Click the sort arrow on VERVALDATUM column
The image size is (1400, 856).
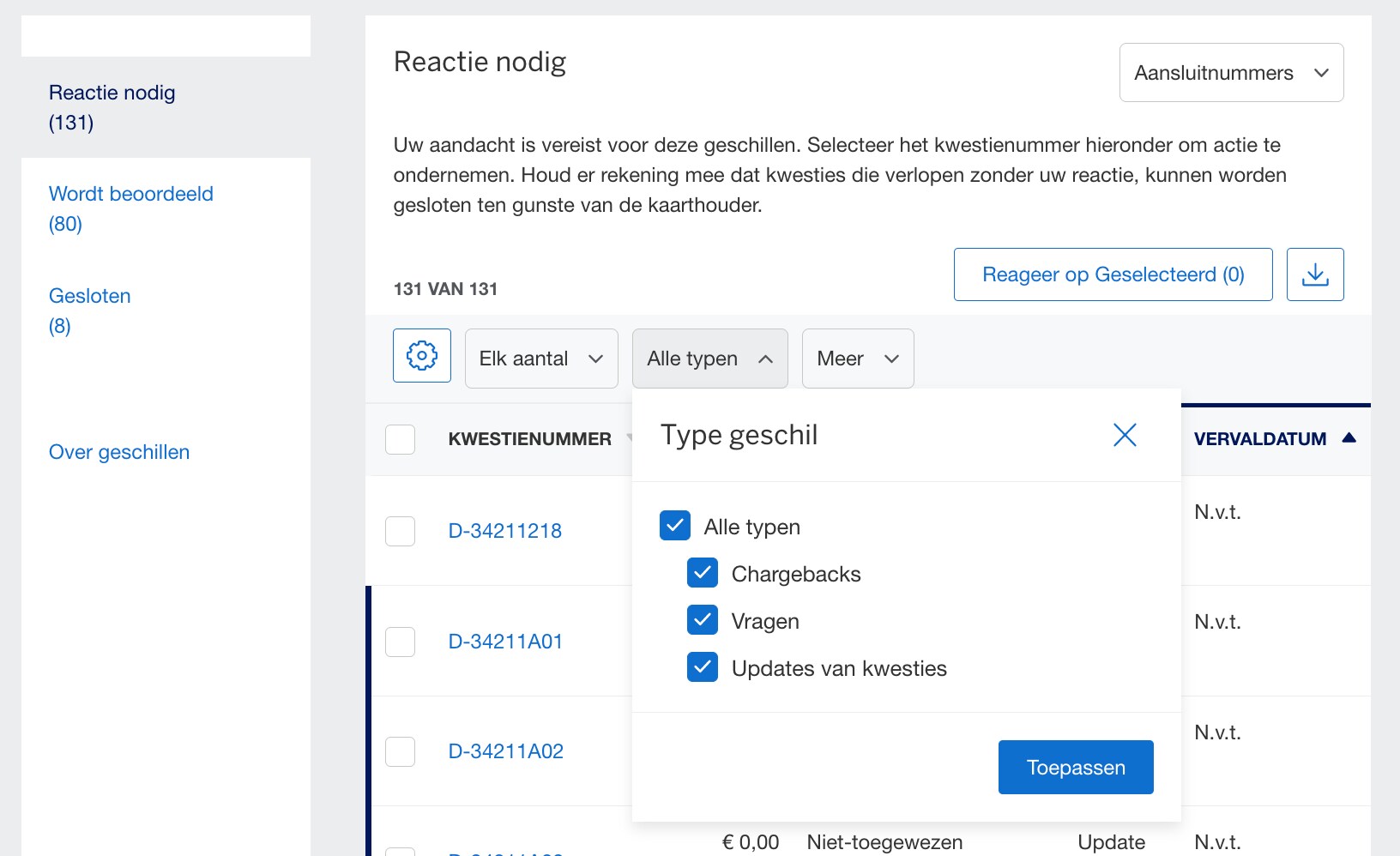(1349, 438)
